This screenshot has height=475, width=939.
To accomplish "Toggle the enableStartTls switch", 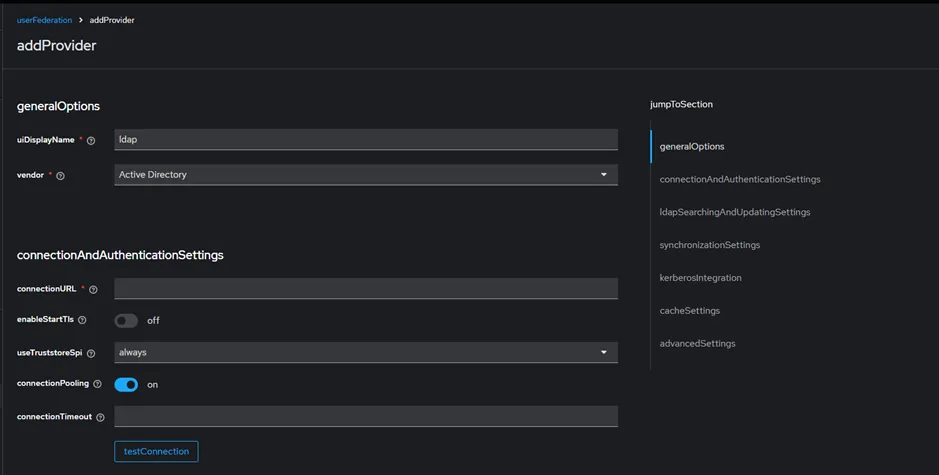I will (x=126, y=320).
